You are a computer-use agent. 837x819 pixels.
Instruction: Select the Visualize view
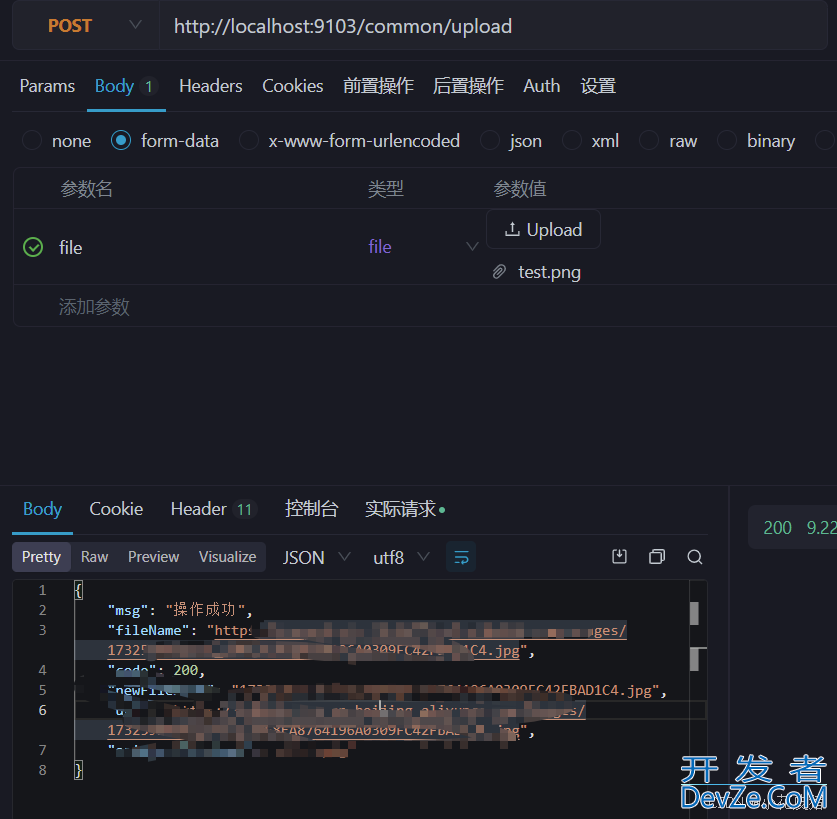click(x=227, y=557)
